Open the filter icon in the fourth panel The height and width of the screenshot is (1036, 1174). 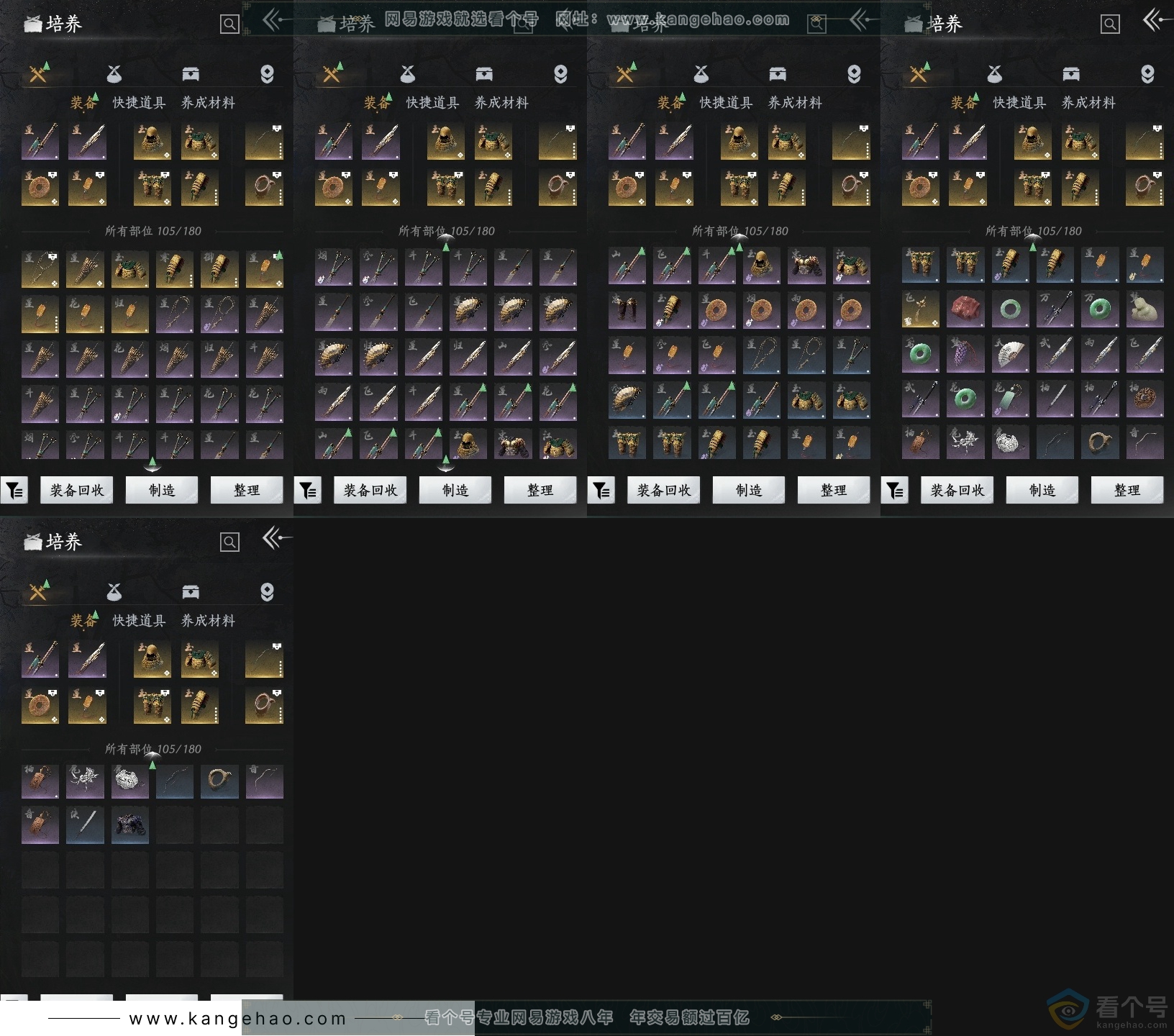coord(894,490)
